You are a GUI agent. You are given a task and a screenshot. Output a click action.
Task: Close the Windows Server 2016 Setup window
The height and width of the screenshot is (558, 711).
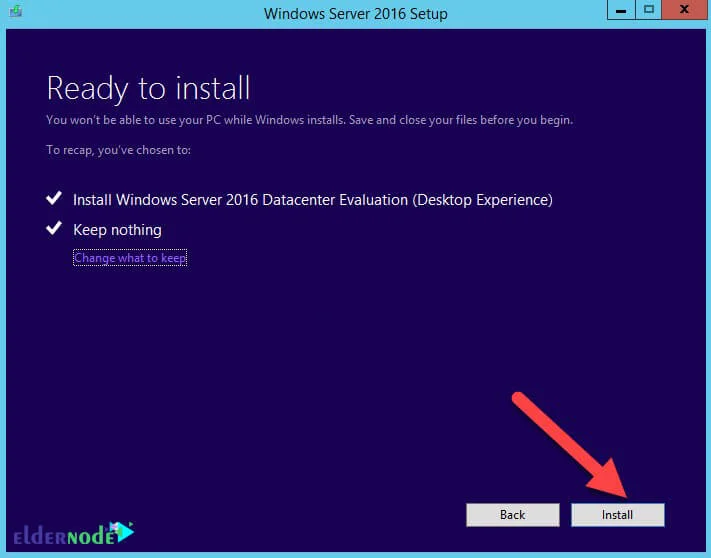tap(685, 11)
